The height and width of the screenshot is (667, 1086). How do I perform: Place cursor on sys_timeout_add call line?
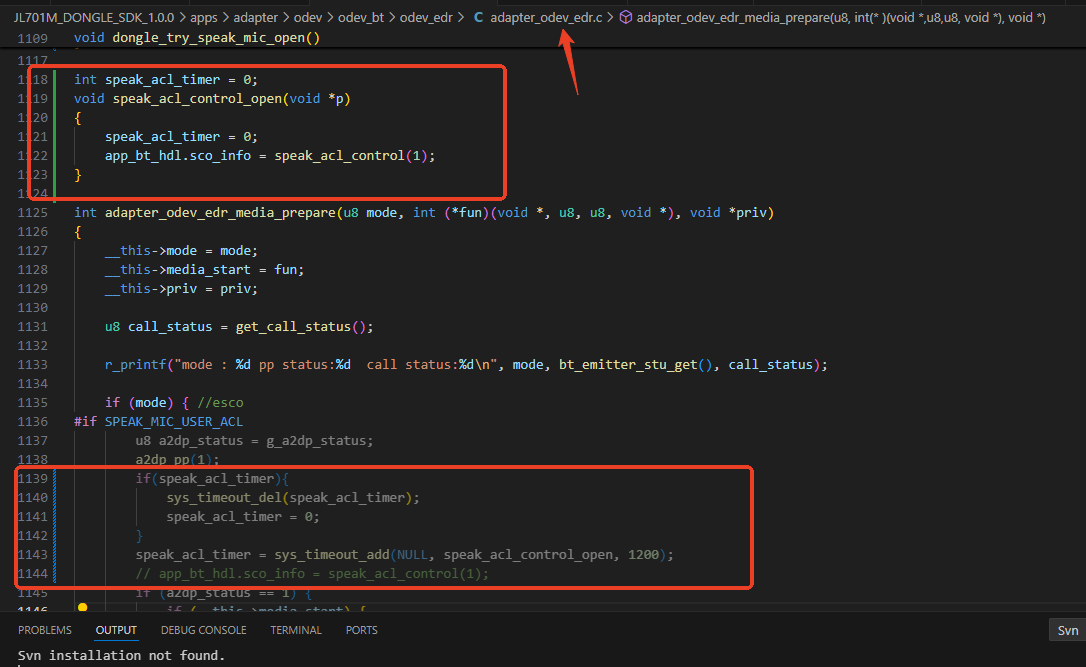click(404, 555)
